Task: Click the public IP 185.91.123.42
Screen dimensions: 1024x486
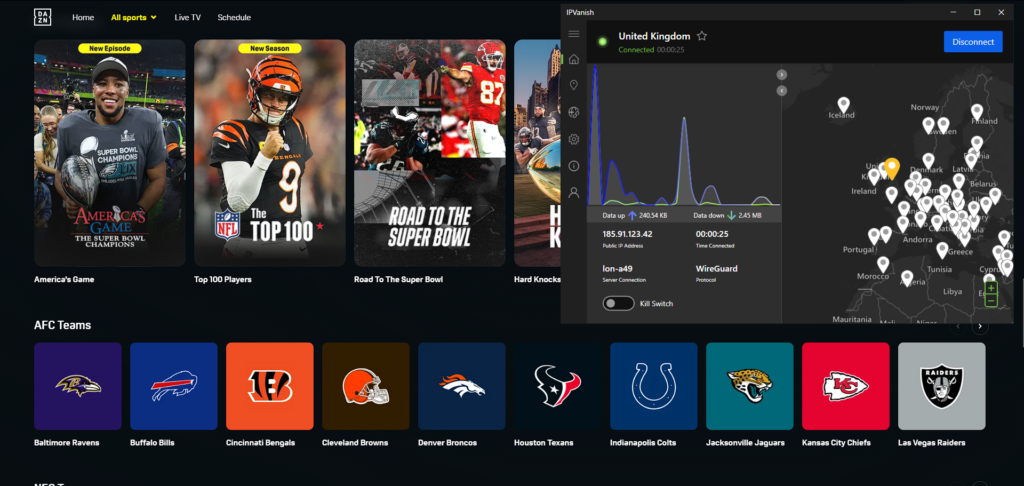Action: pos(627,234)
